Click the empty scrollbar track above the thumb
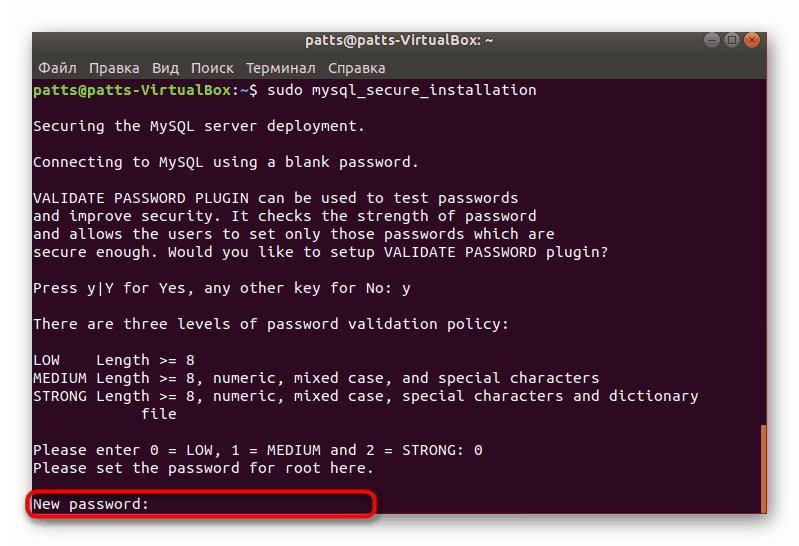Screen dimensions: 799x546 763,250
